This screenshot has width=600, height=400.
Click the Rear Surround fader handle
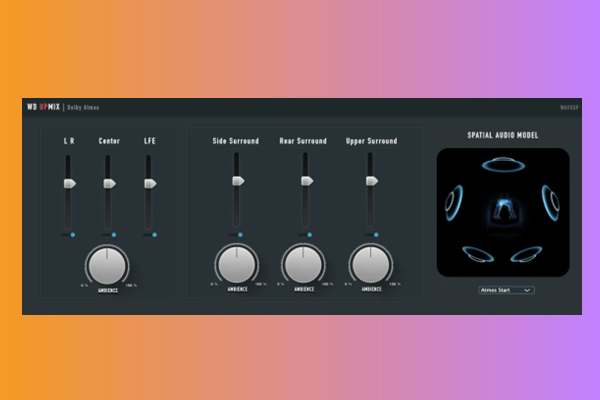(307, 181)
